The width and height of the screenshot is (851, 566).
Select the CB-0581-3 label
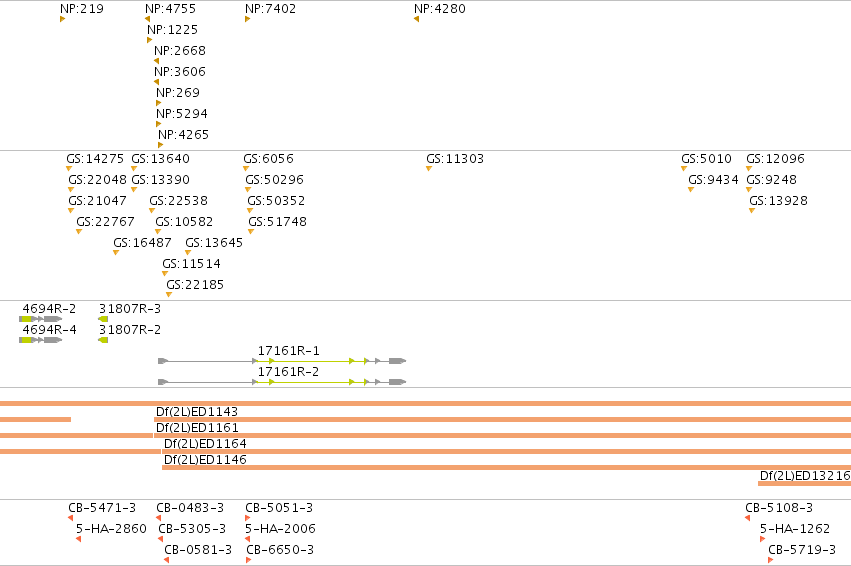click(x=198, y=550)
